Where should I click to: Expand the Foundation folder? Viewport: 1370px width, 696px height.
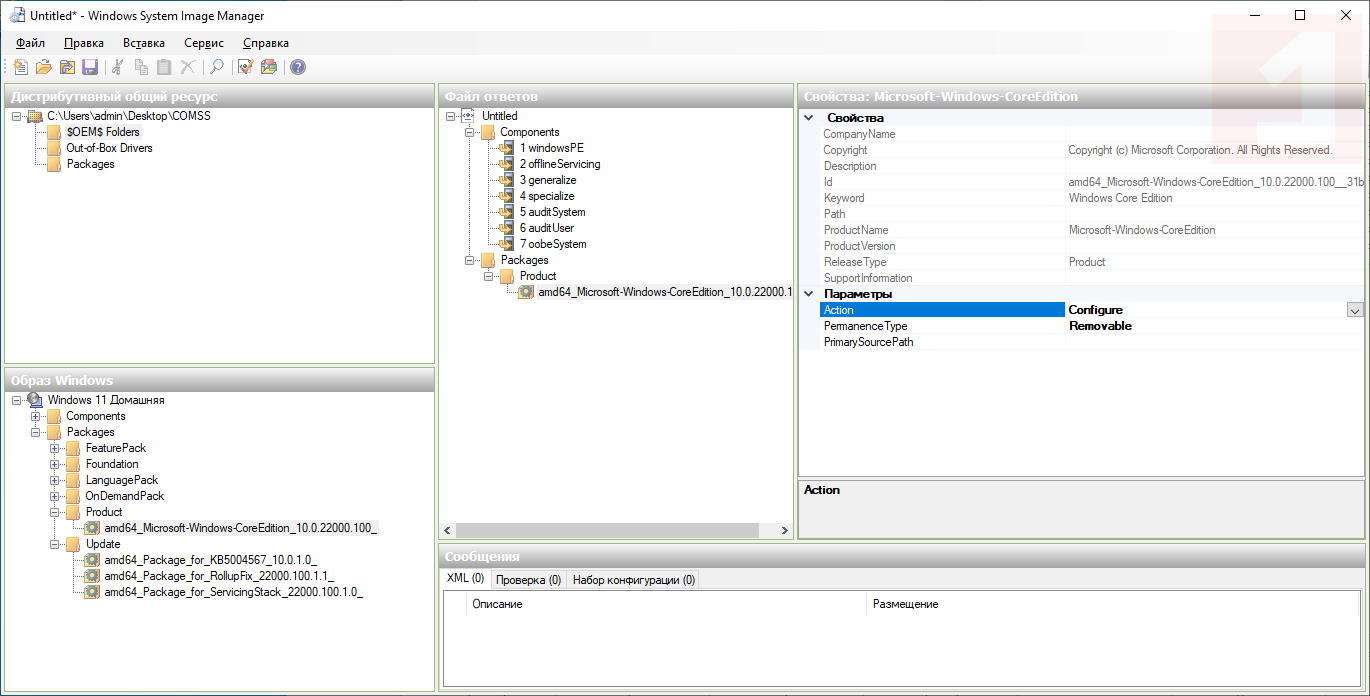pos(55,464)
